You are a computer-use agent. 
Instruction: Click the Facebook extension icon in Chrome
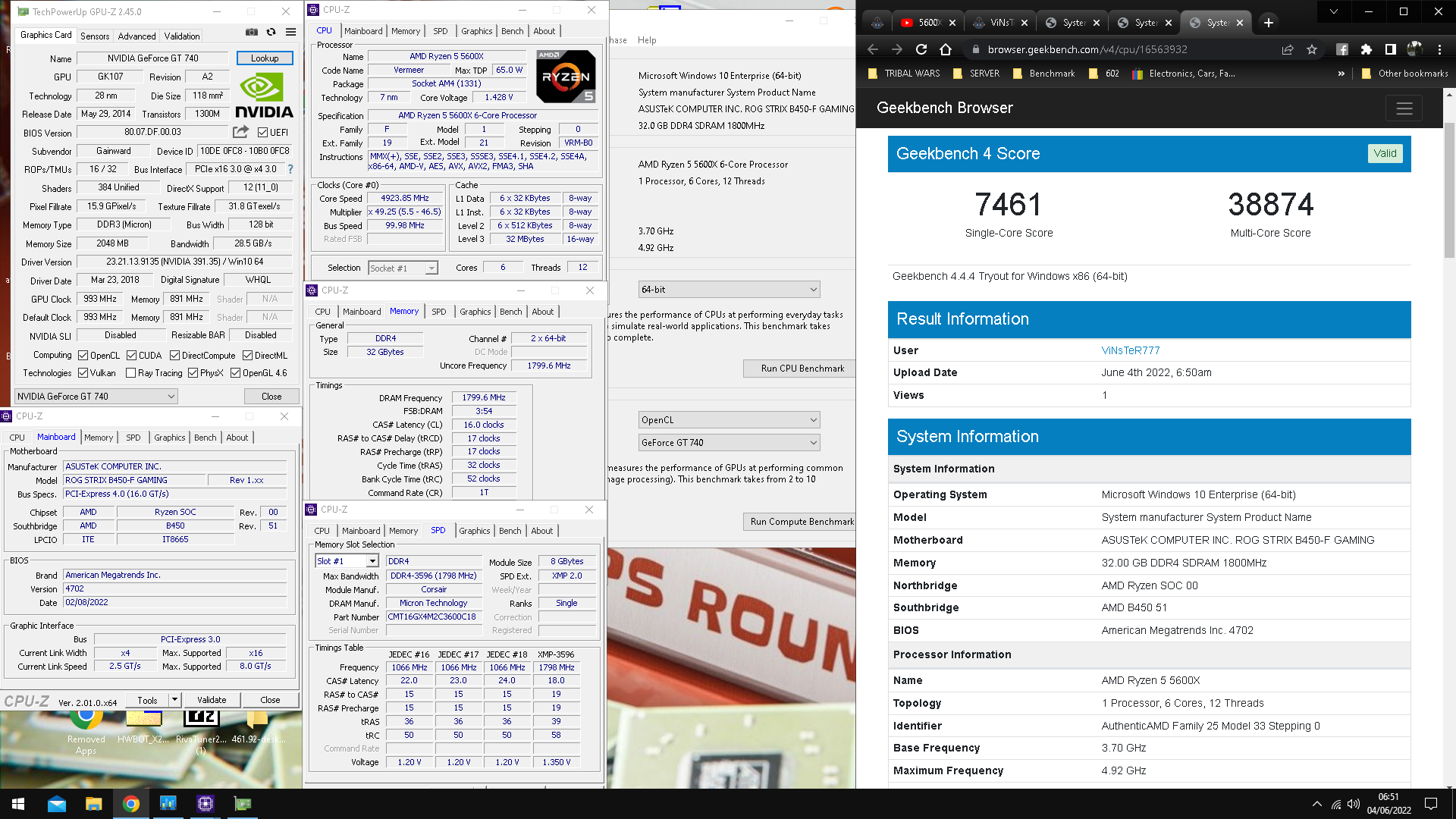(x=1341, y=49)
